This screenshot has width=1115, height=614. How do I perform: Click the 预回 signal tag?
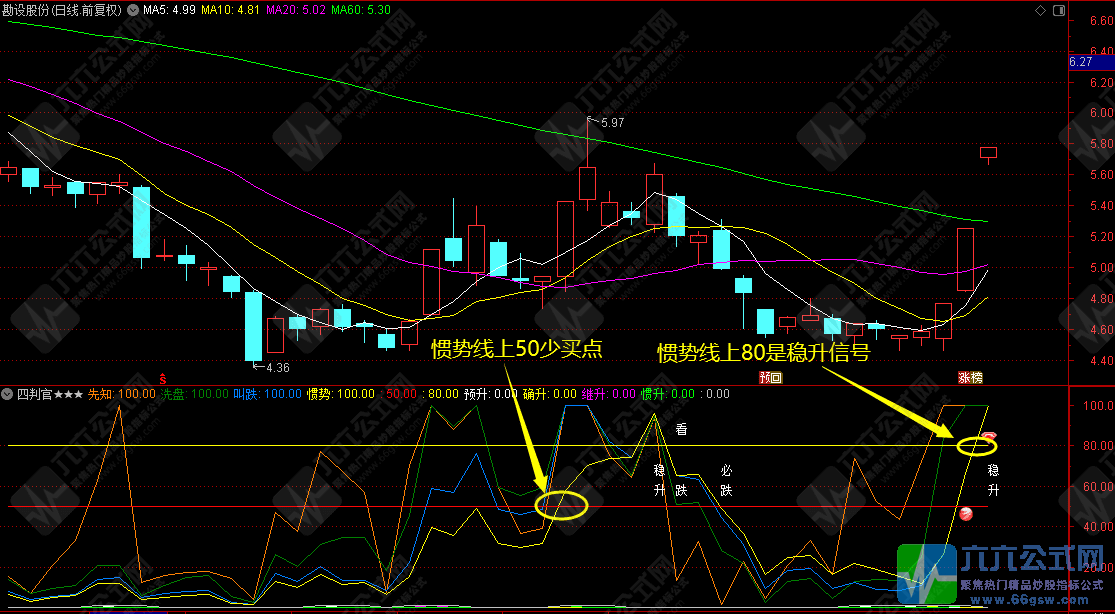click(x=769, y=378)
